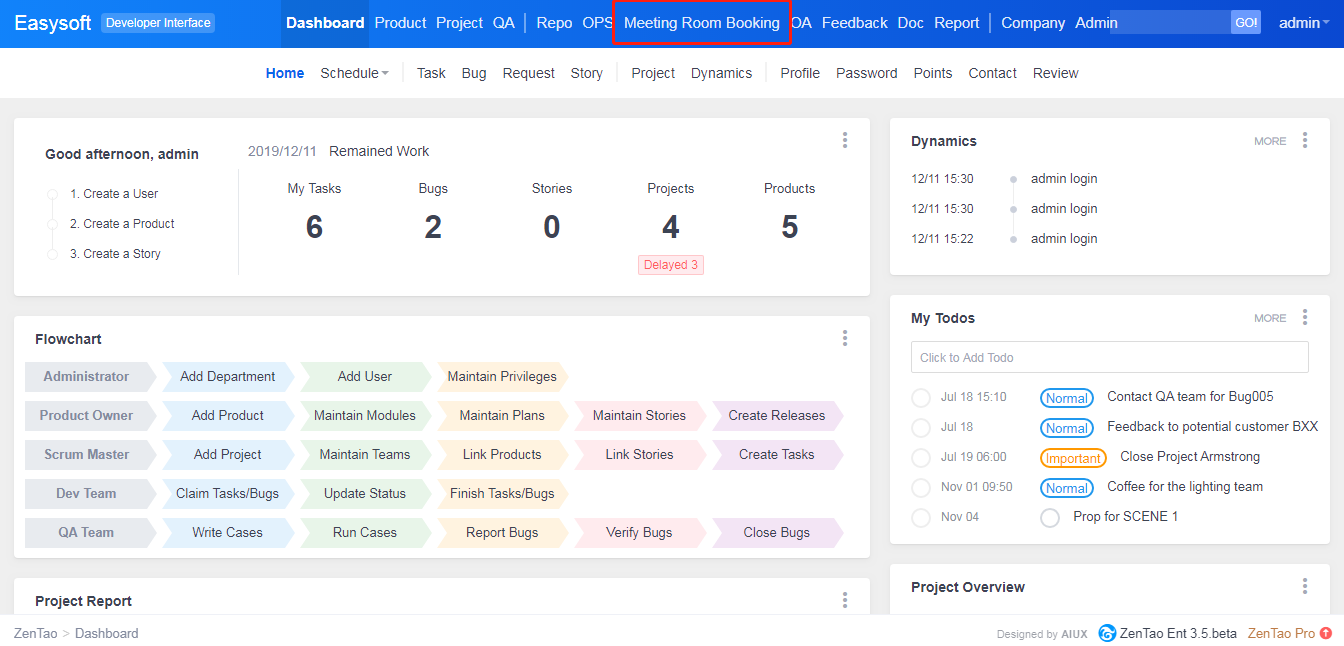Focus the 'Click to Add Todo' field
The width and height of the screenshot is (1344, 646).
coord(1109,358)
